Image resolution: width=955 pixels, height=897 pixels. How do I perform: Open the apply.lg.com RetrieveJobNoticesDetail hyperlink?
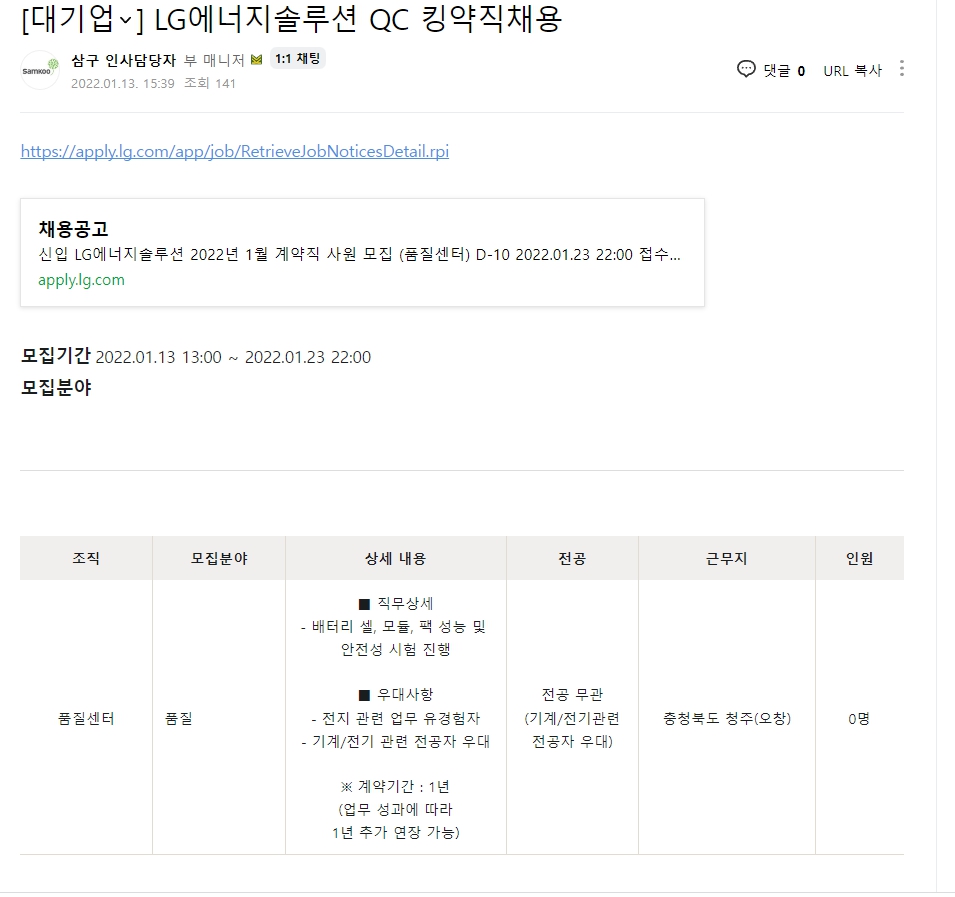click(x=234, y=151)
